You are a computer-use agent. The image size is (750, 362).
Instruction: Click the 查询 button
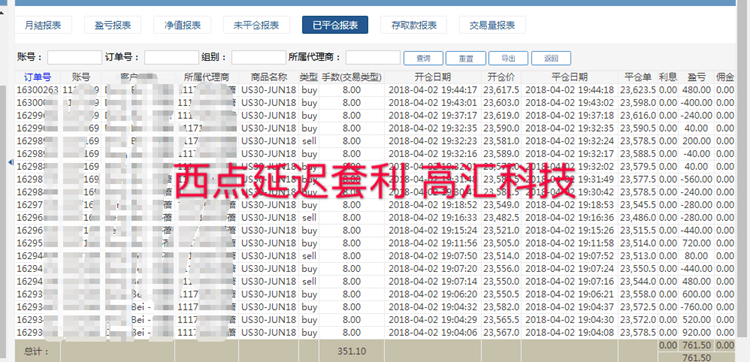423,58
